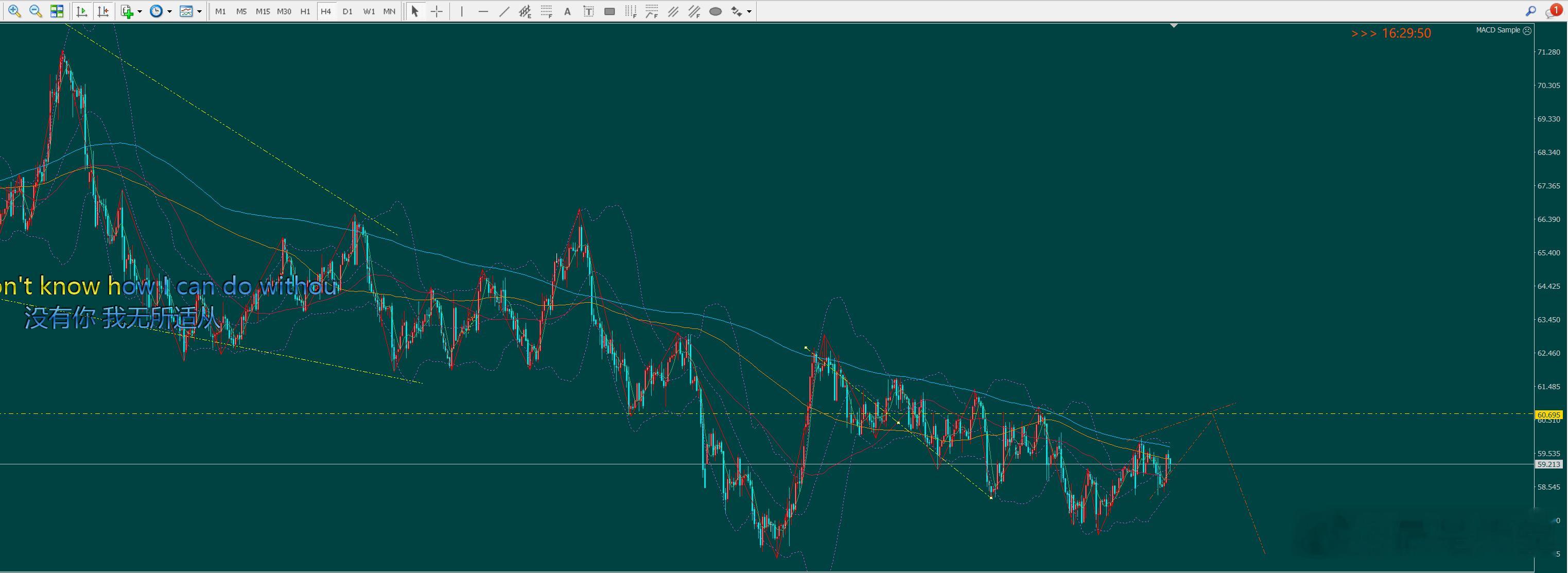Toggle the Chart Shift button
Viewport: 1568px width, 573px height.
(x=103, y=11)
